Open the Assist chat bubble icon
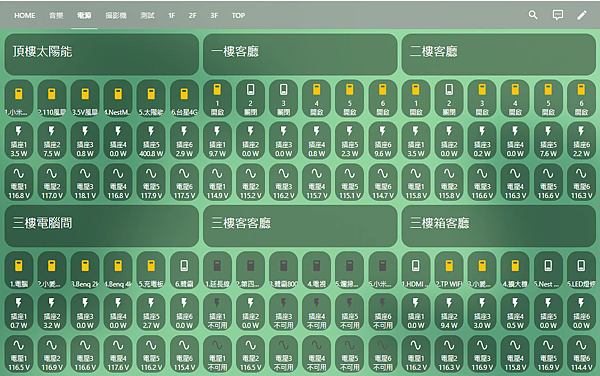 pyautogui.click(x=558, y=15)
